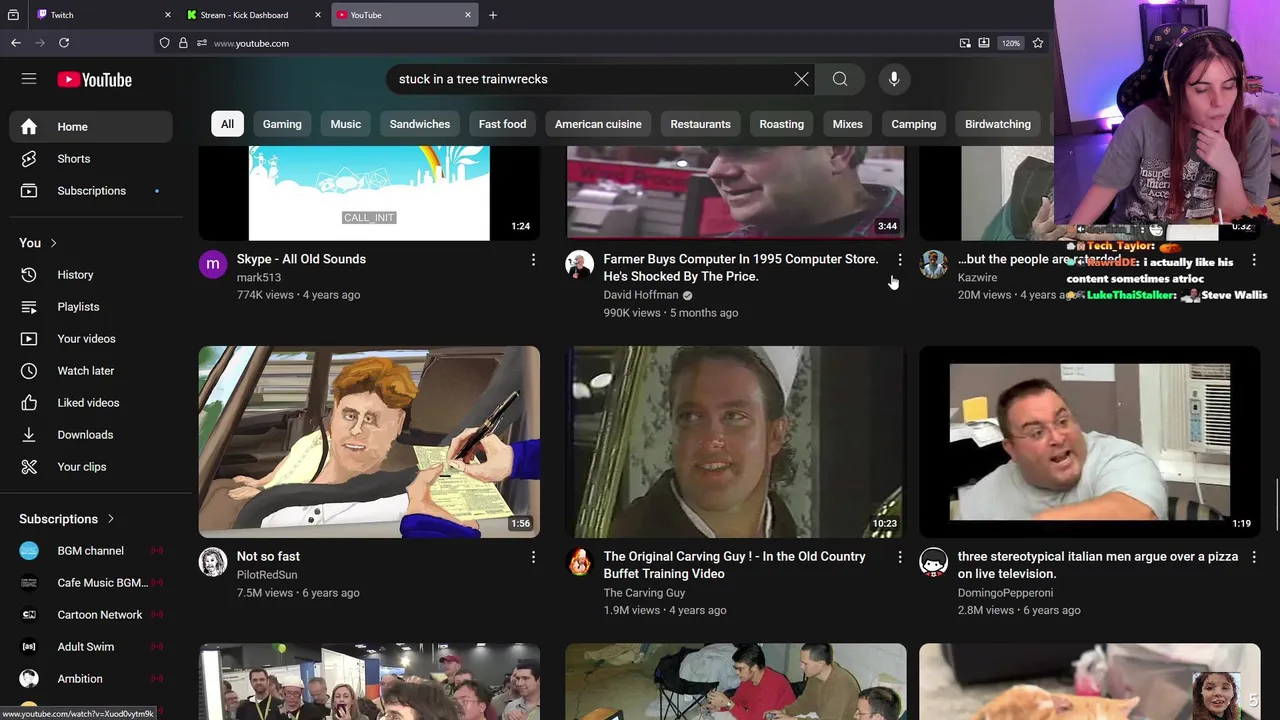The width and height of the screenshot is (1280, 720).
Task: Open mark513 channel avatar
Action: [x=213, y=264]
